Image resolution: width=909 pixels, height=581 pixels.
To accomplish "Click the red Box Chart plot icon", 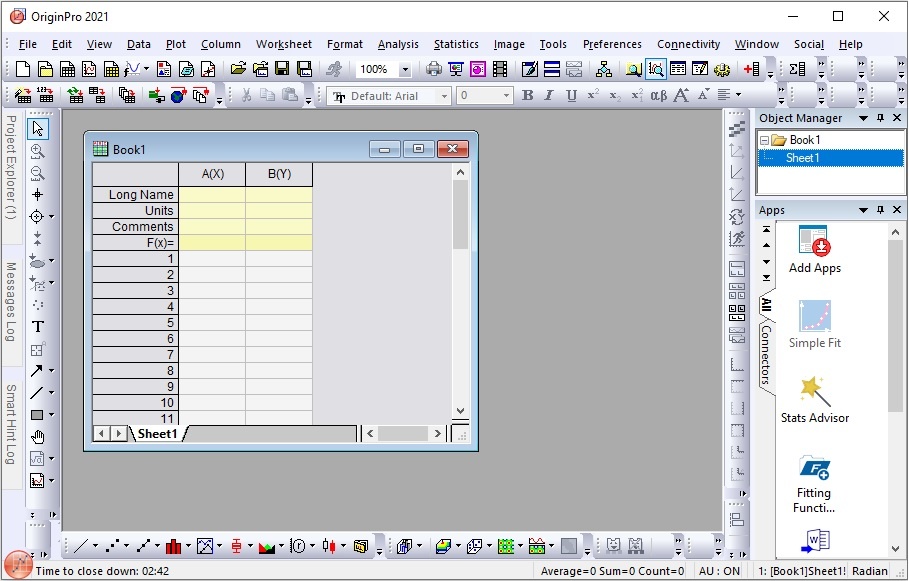I will point(237,546).
